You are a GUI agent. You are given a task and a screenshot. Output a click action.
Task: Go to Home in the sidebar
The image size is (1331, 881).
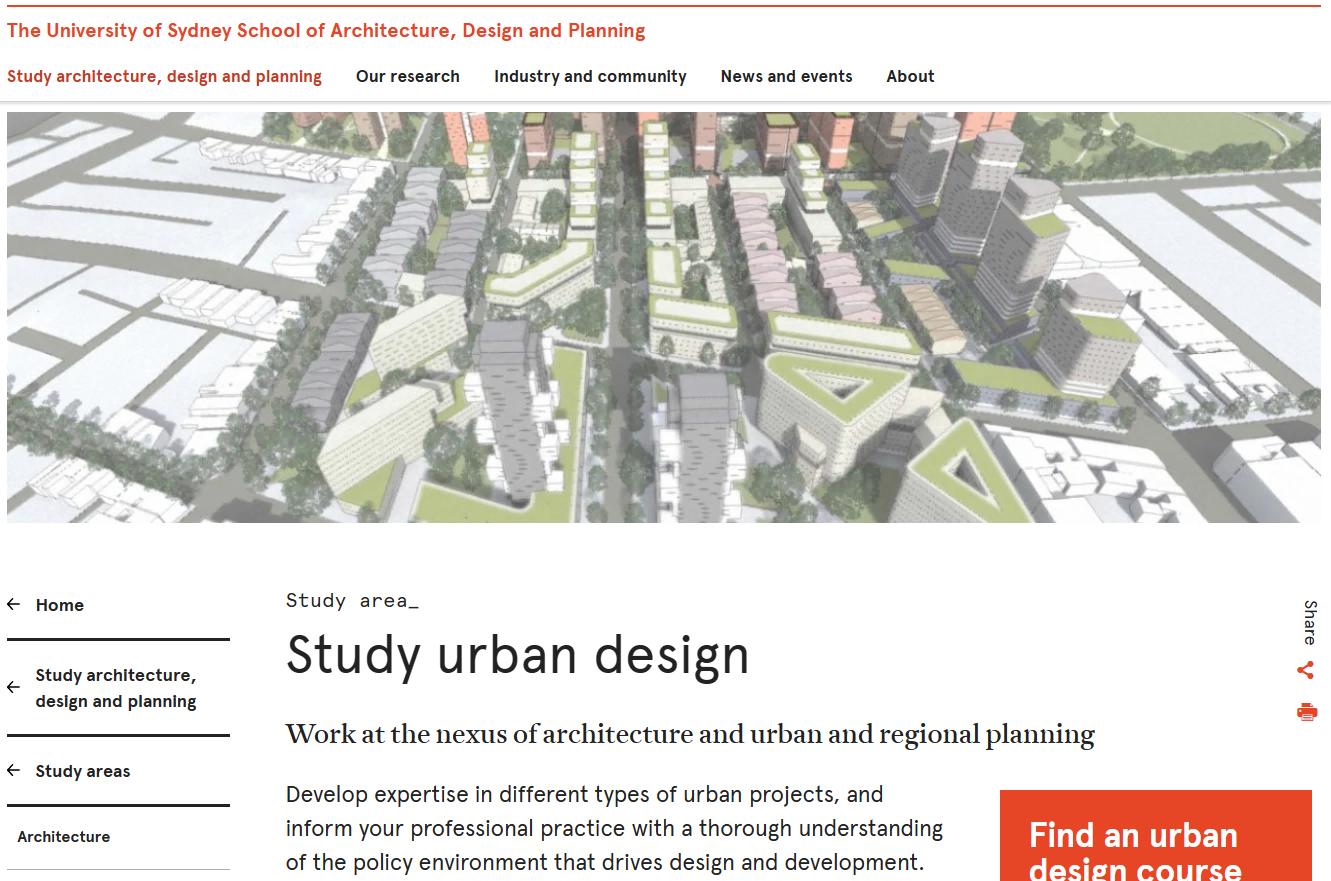coord(60,605)
